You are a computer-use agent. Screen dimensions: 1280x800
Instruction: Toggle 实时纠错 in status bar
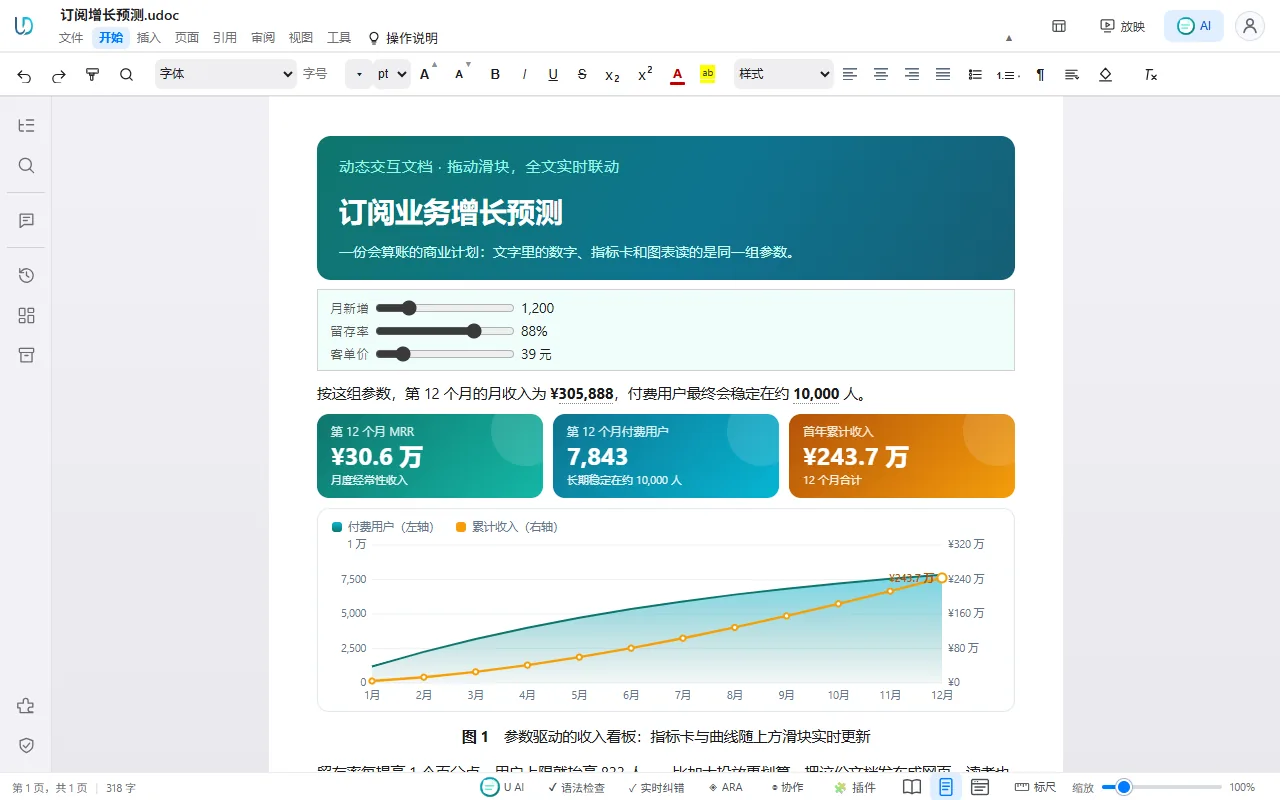656,787
